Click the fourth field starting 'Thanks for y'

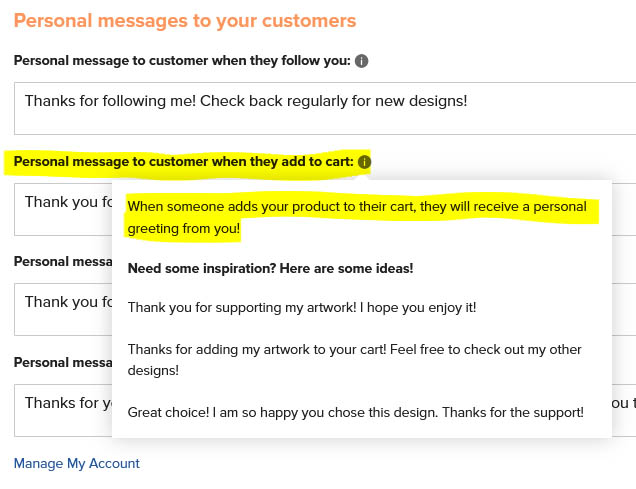[x=63, y=410]
